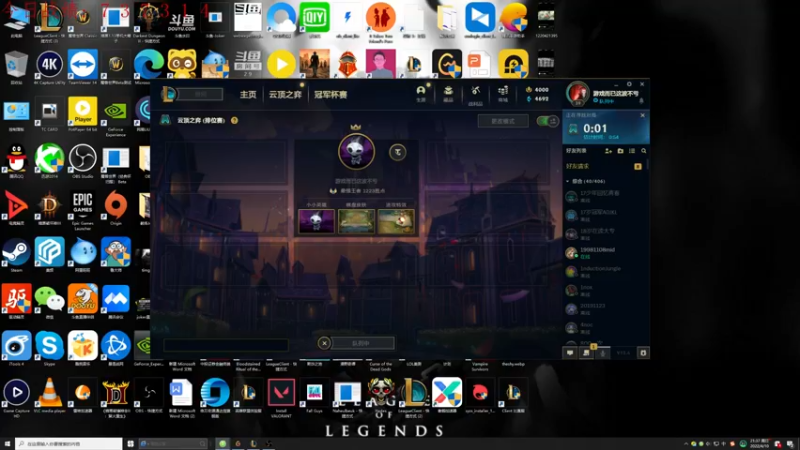Viewport: 800px width, 450px height.
Task: Open the chat bubble icon in client footer
Action: pos(570,353)
